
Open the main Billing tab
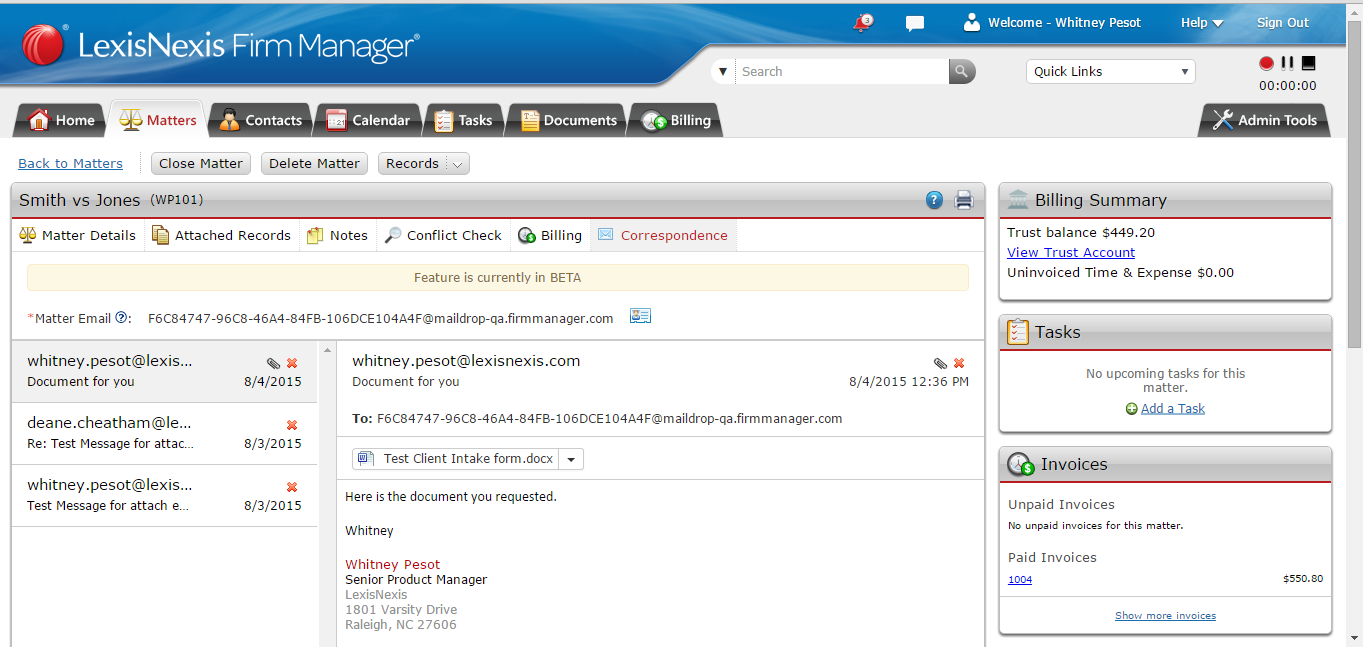(676, 120)
